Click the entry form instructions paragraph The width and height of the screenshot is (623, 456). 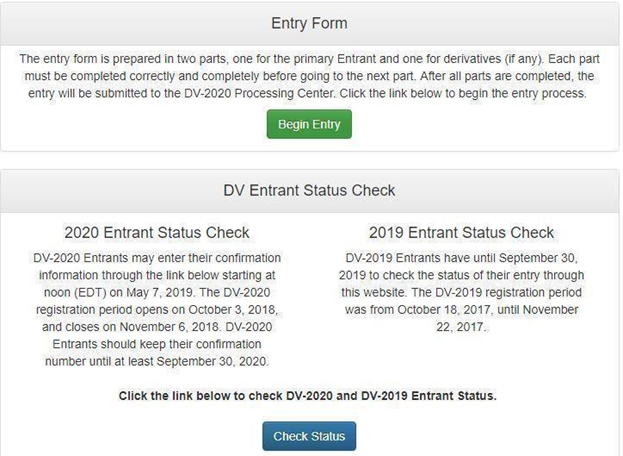309,77
